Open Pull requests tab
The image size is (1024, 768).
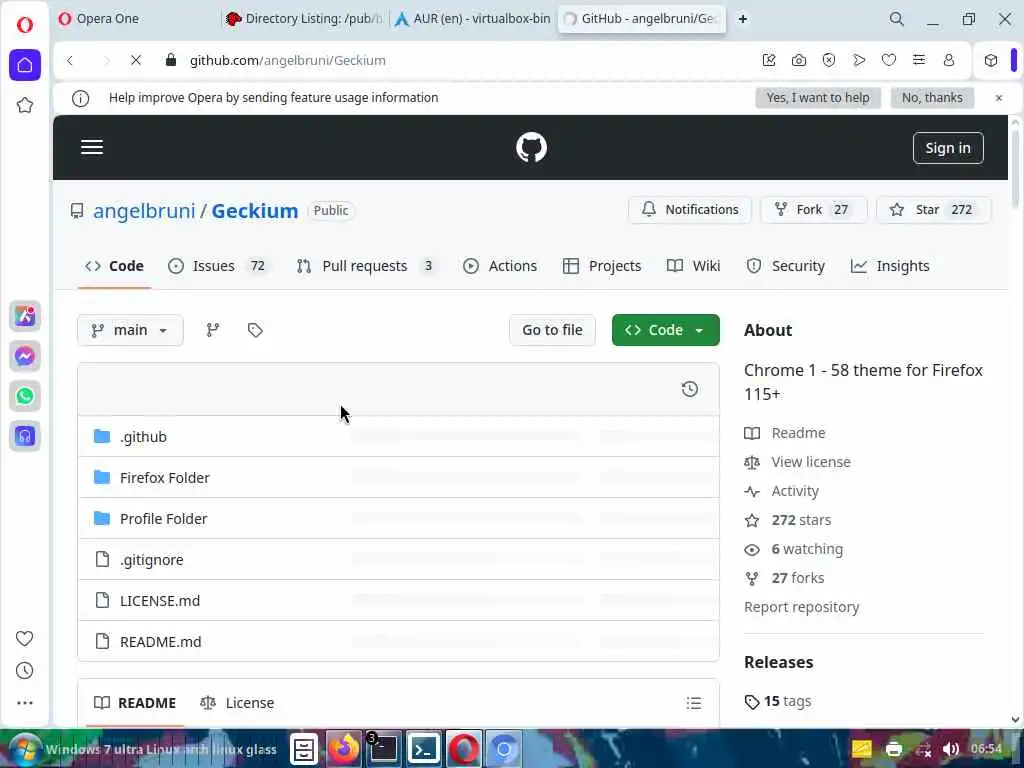366,266
